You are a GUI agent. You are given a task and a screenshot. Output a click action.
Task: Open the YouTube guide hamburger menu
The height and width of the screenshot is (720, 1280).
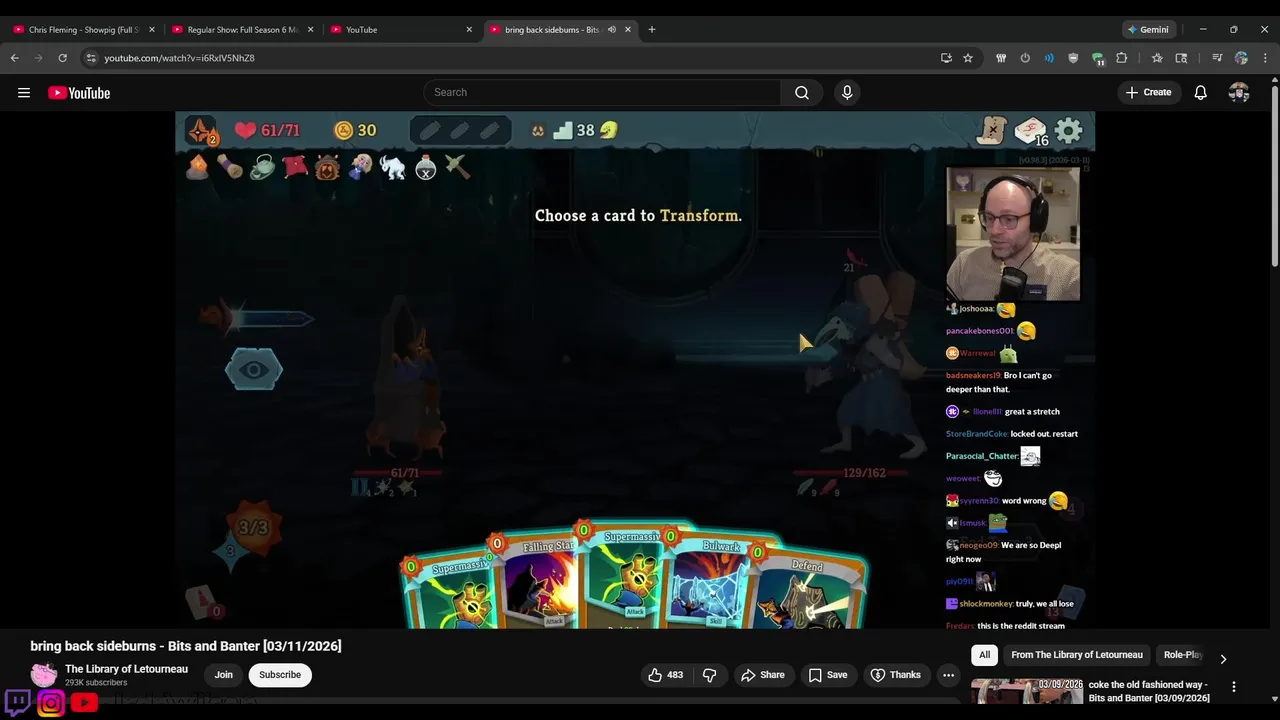24,93
